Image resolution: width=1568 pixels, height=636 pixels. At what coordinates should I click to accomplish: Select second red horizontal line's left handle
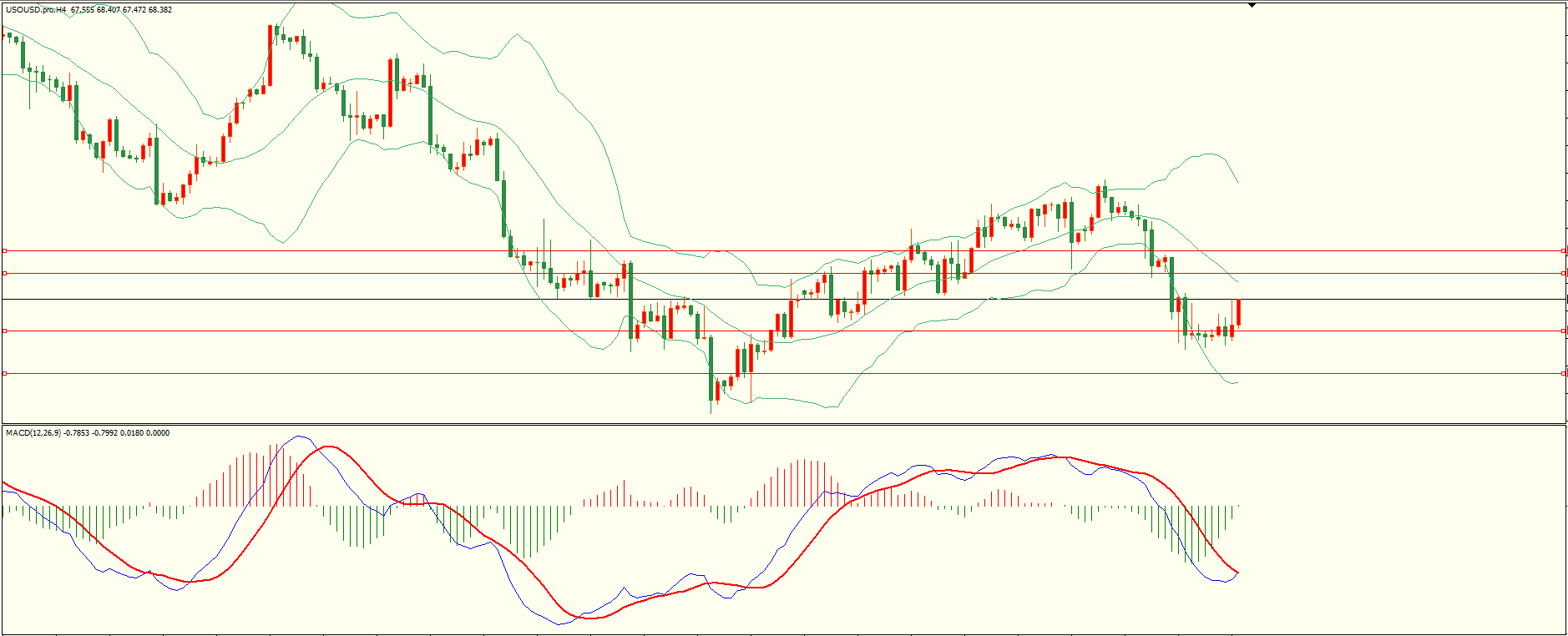pos(5,273)
